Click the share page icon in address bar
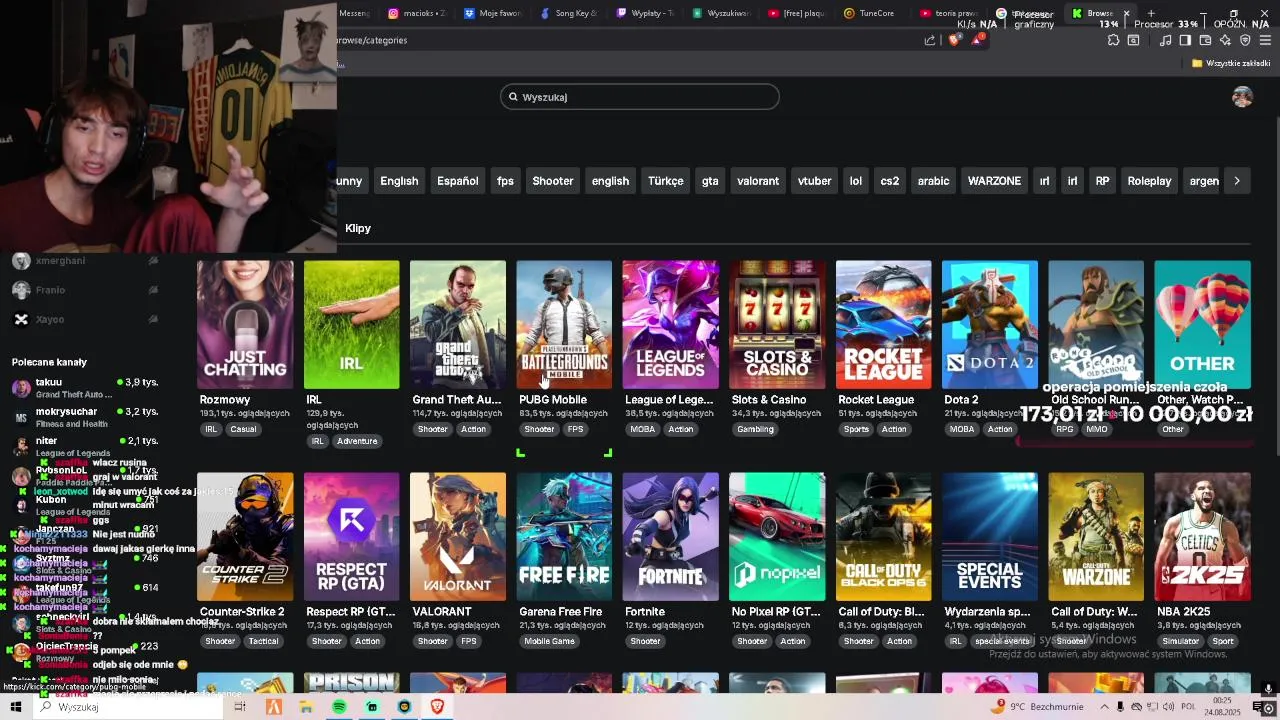This screenshot has width=1280, height=720. click(x=930, y=40)
